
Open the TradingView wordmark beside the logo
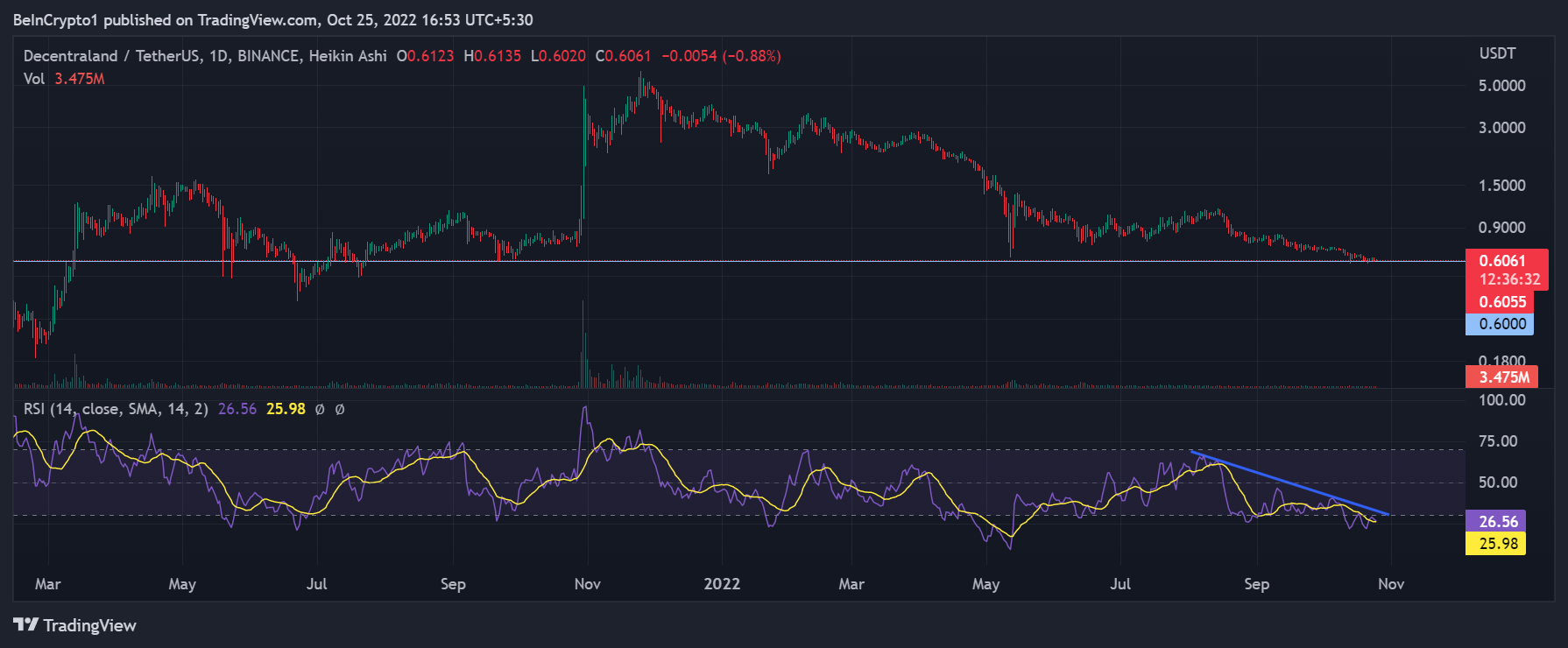pos(89,625)
